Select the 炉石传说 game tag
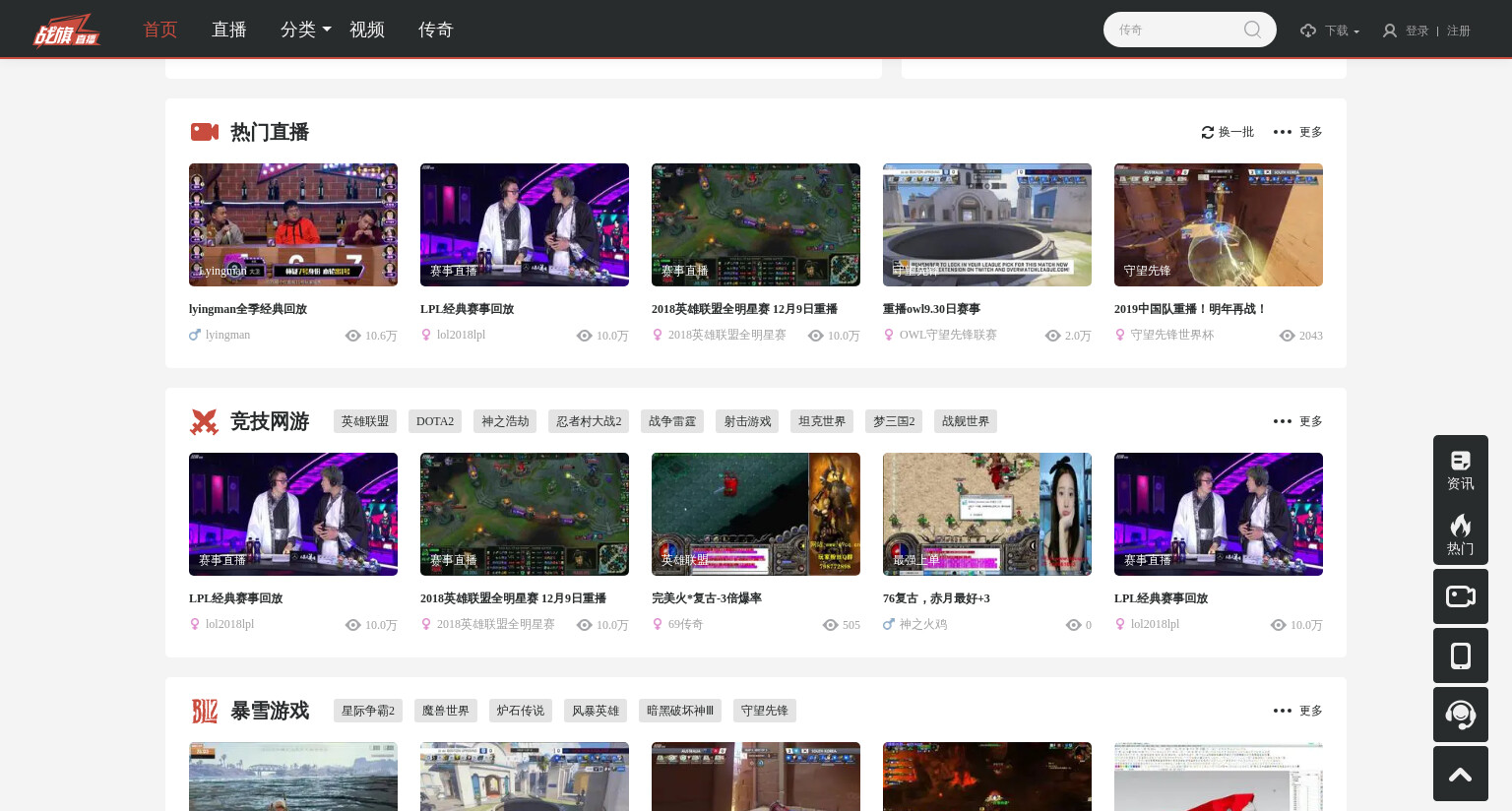The image size is (1512, 811). [521, 711]
